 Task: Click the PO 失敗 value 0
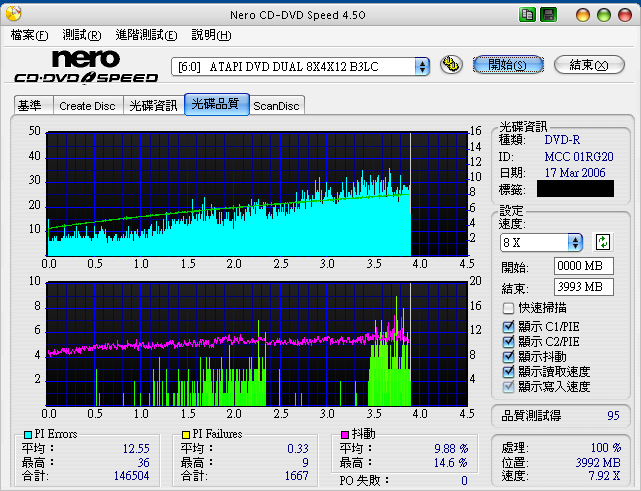click(464, 480)
